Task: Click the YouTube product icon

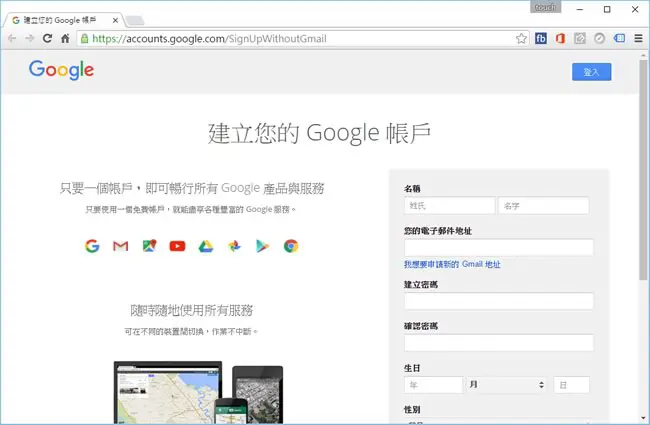Action: pos(177,246)
